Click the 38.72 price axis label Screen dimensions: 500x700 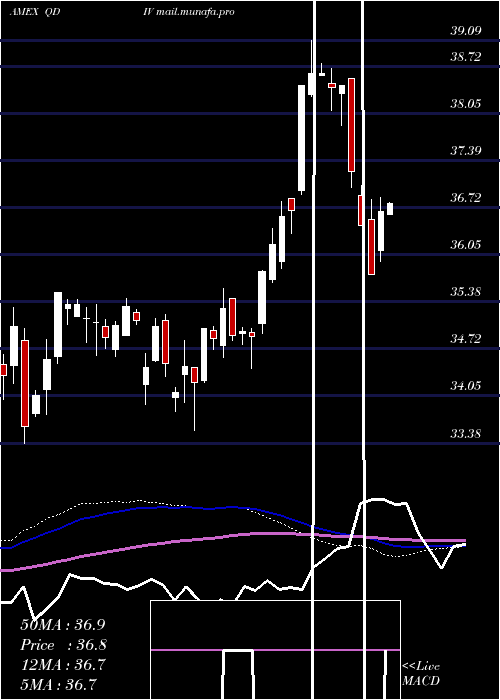(x=466, y=57)
